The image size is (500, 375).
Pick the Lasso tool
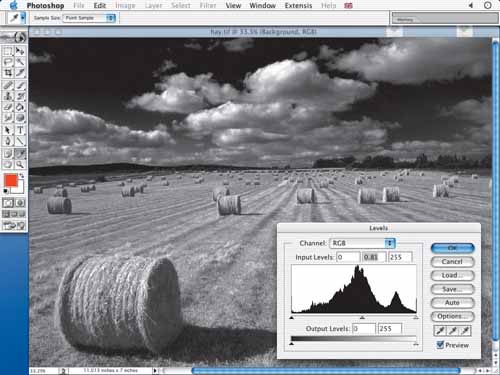tap(8, 62)
